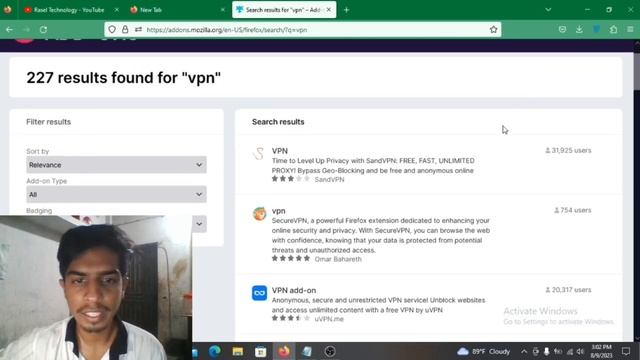Image resolution: width=640 pixels, height=360 pixels.
Task: Open the Pocket save icon
Action: tap(562, 29)
